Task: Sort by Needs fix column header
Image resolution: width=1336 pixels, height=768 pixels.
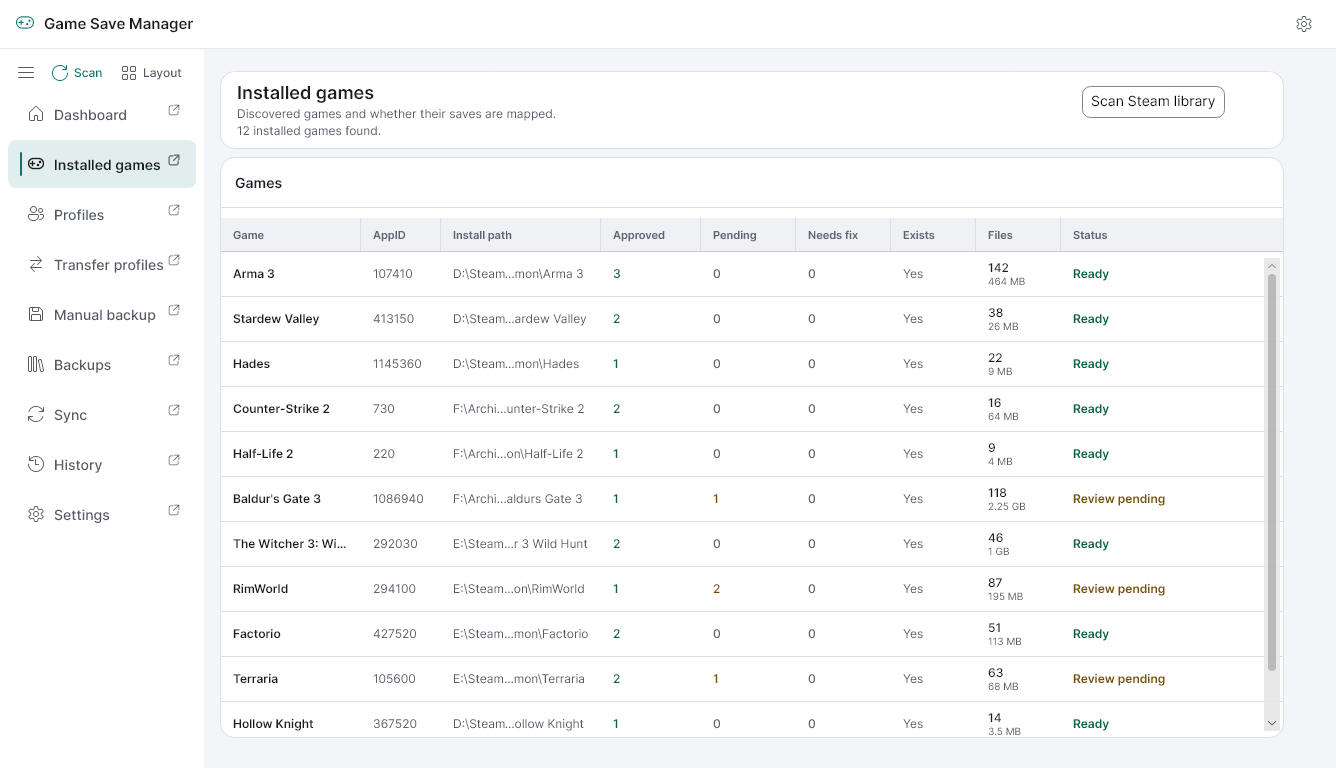Action: 843,235
